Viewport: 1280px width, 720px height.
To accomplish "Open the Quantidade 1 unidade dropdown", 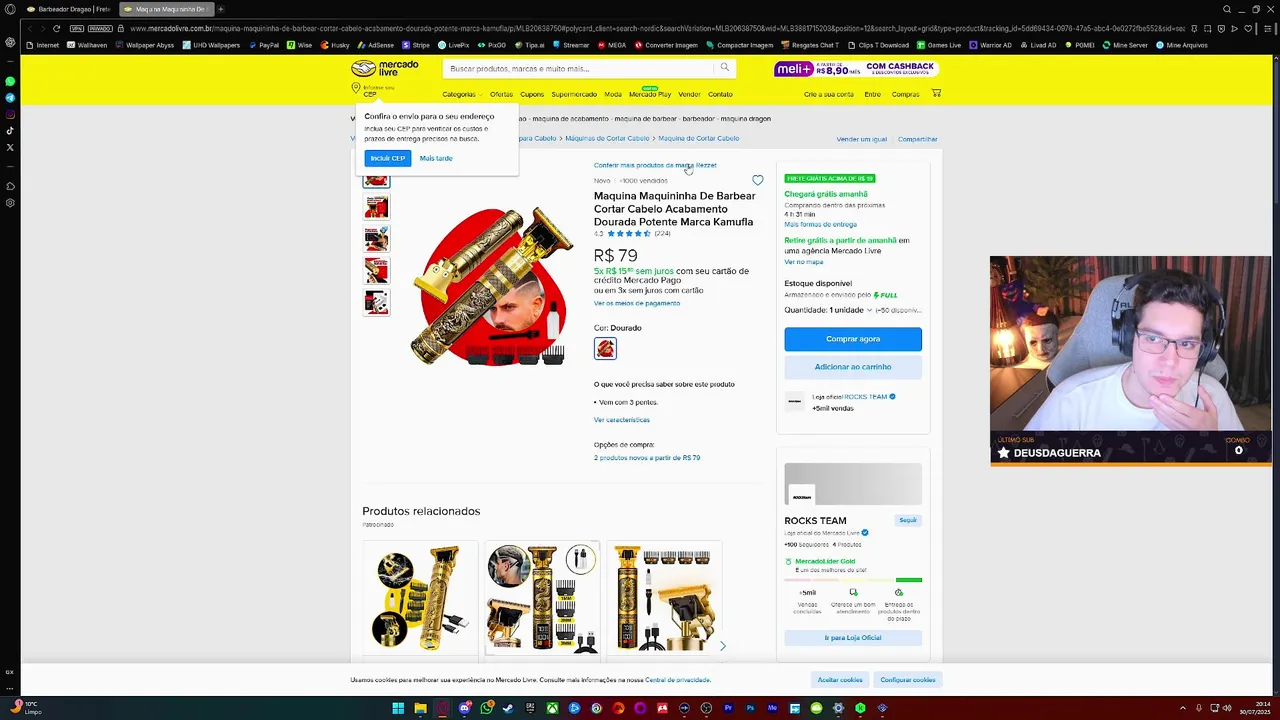I will (827, 310).
